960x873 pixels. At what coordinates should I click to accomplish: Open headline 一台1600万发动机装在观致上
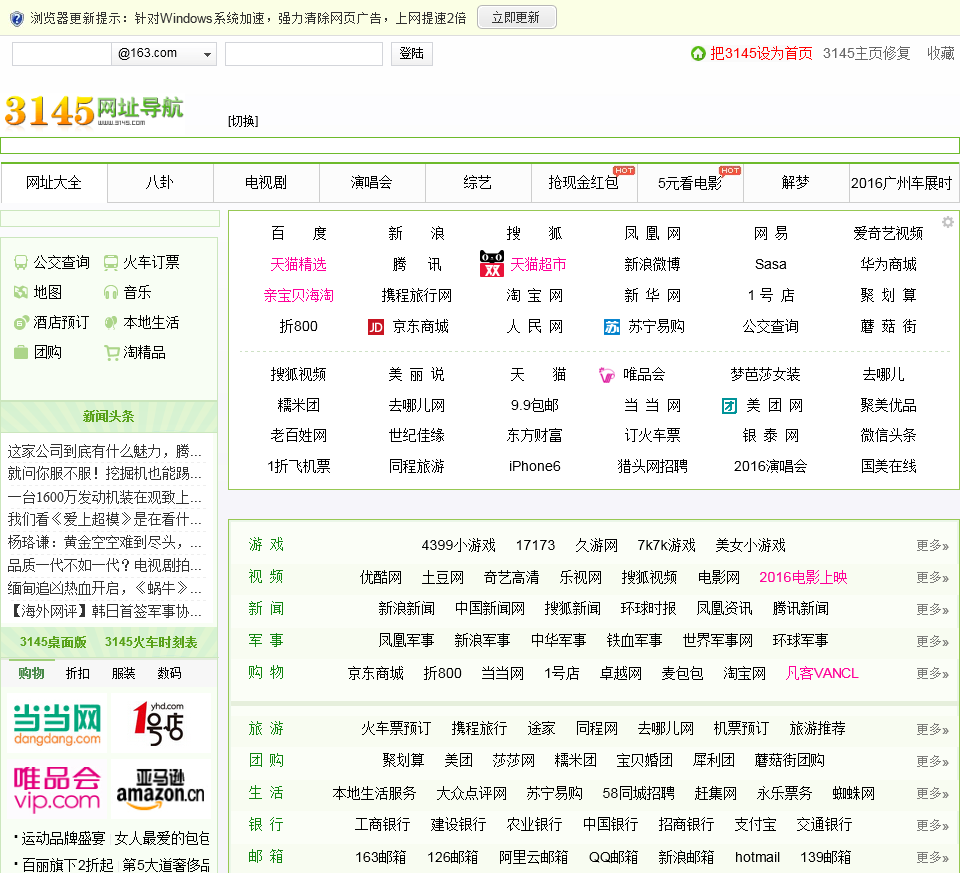(x=104, y=497)
